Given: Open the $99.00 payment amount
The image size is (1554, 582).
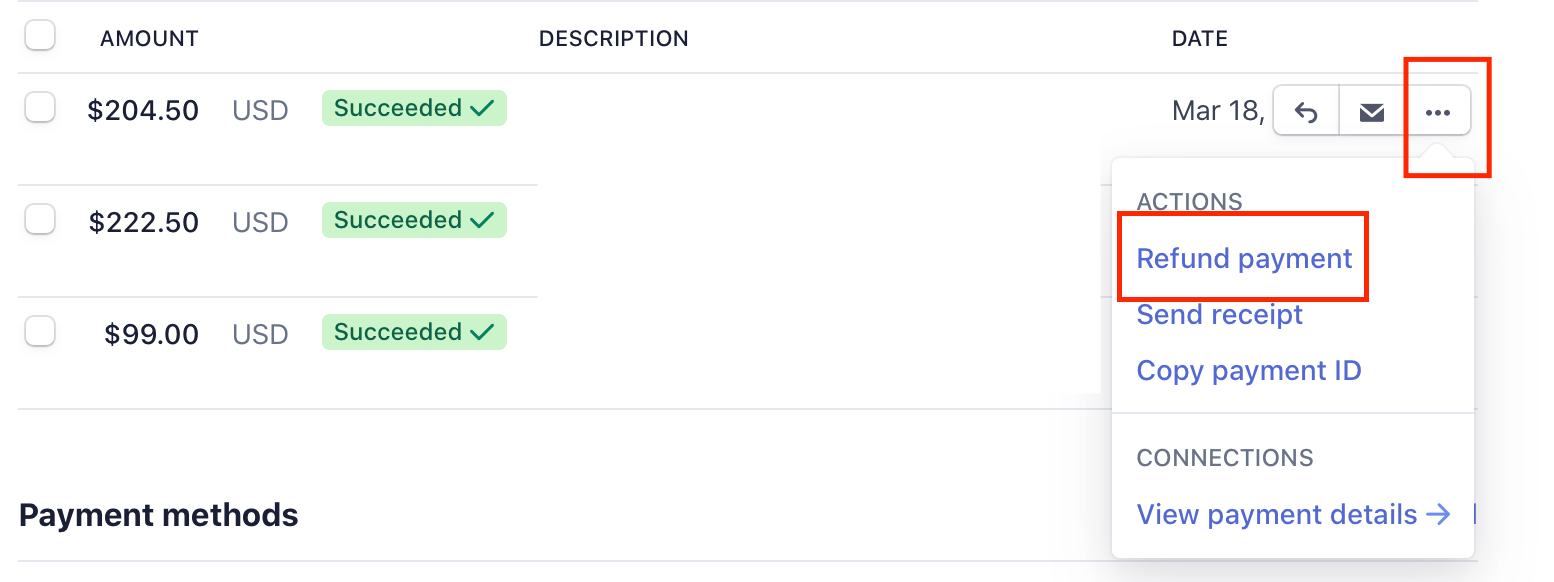Looking at the screenshot, I should [x=151, y=333].
